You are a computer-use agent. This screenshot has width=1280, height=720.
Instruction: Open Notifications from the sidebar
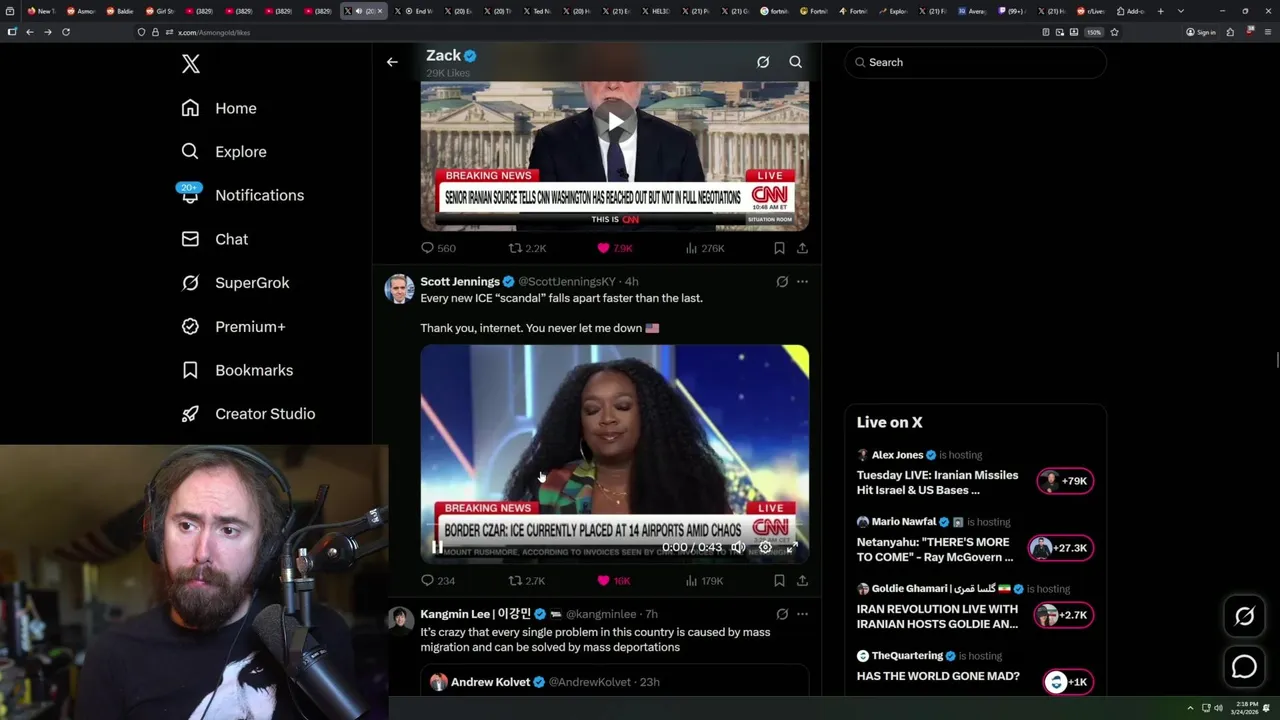[x=242, y=195]
